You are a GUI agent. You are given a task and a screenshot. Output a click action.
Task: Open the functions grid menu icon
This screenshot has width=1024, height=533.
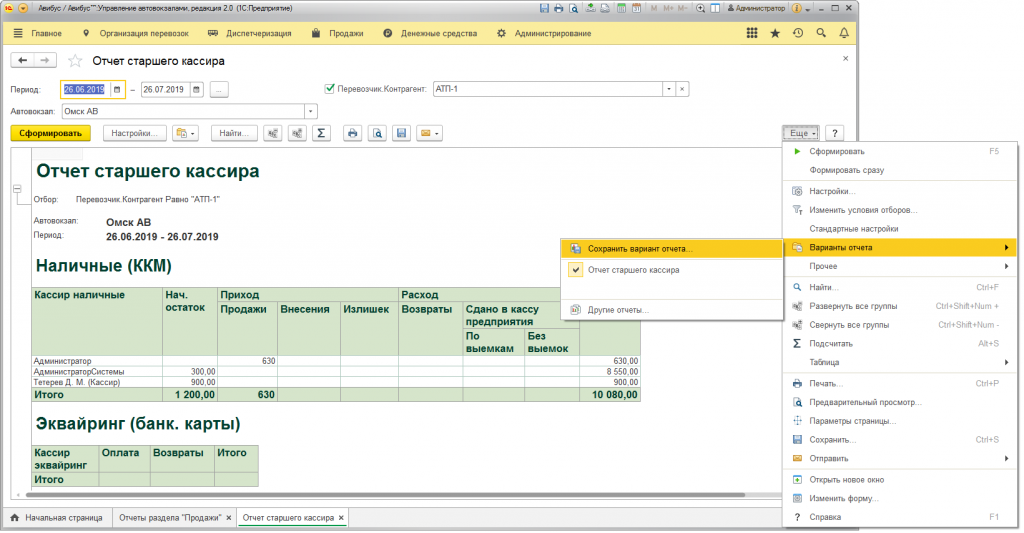pyautogui.click(x=752, y=33)
